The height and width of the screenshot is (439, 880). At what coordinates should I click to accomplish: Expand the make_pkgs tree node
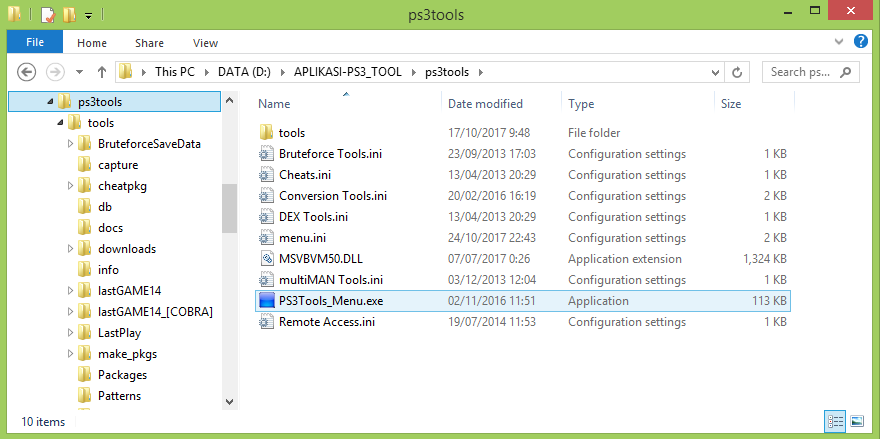point(70,354)
